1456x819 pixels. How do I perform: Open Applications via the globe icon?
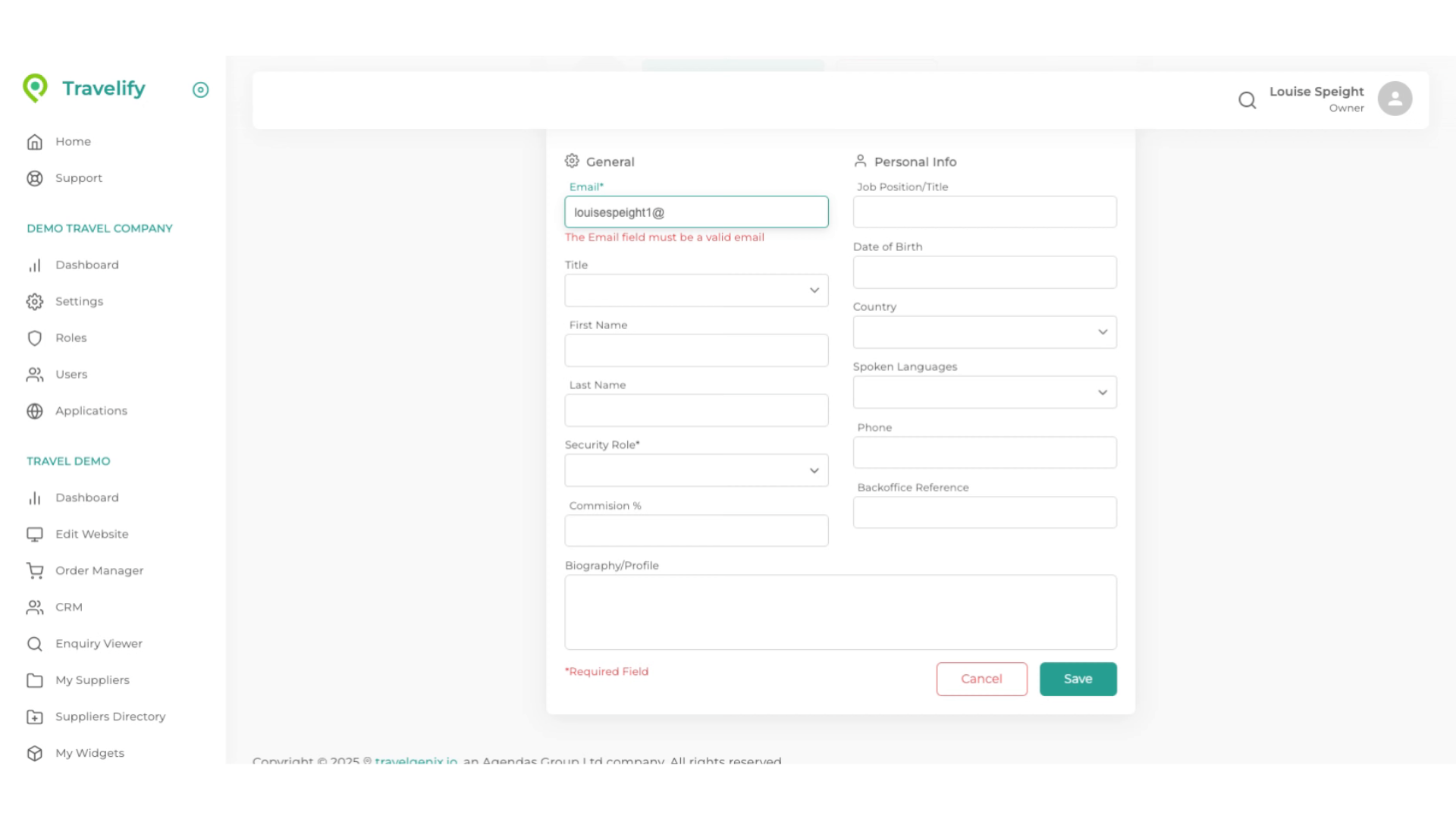point(35,410)
